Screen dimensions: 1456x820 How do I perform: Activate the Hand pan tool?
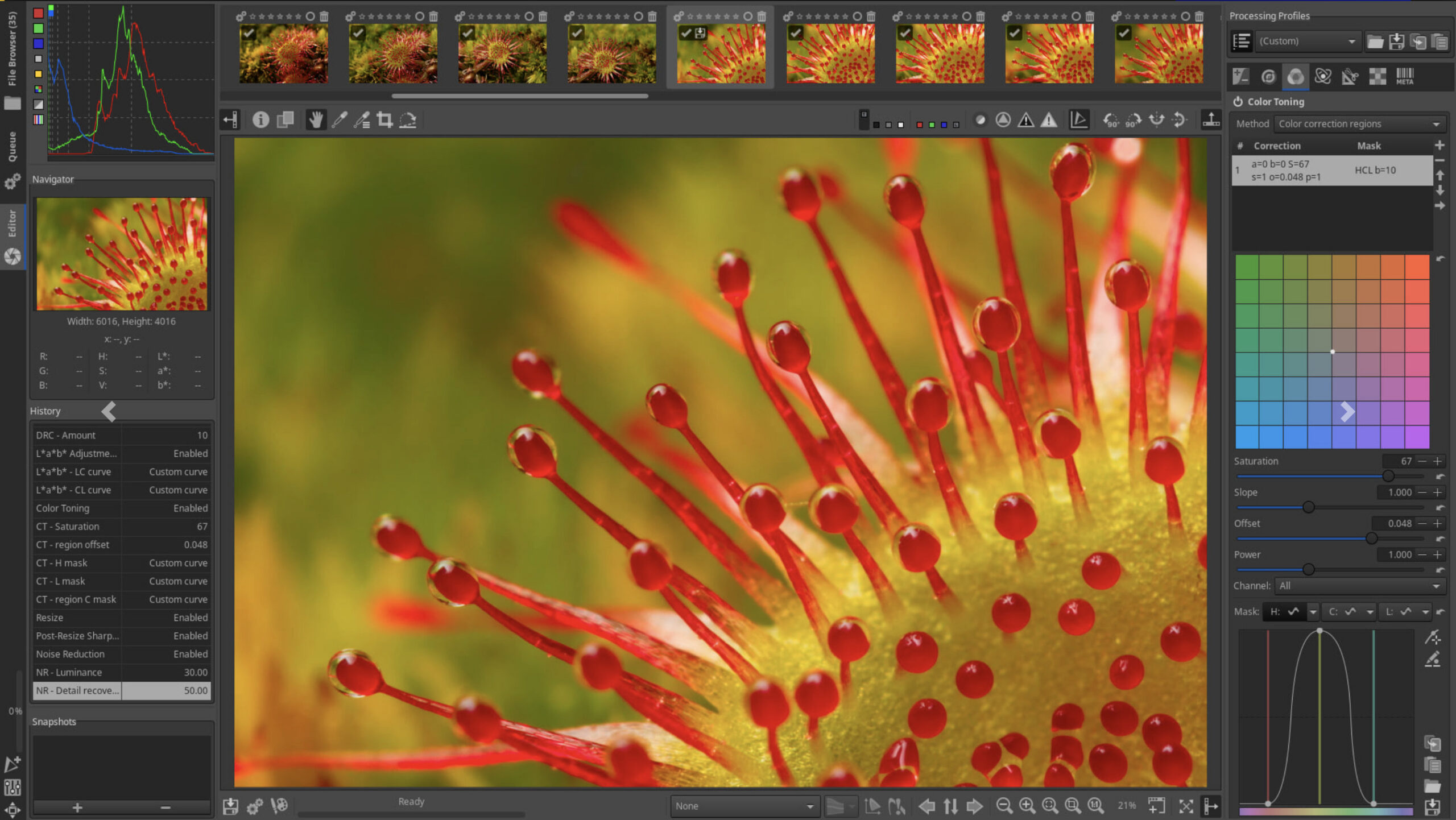pos(316,119)
